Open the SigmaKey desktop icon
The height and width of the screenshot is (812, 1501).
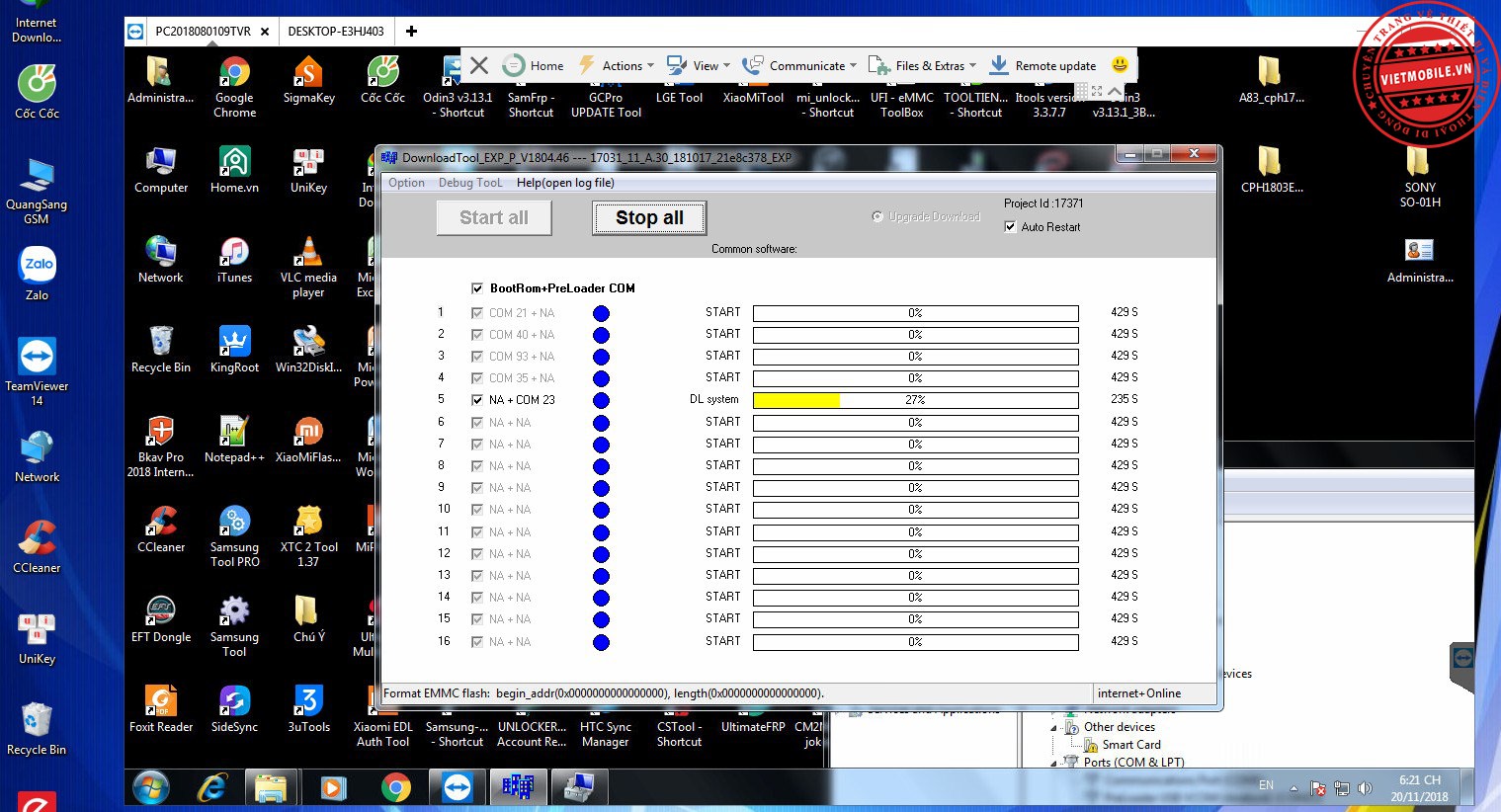click(308, 81)
